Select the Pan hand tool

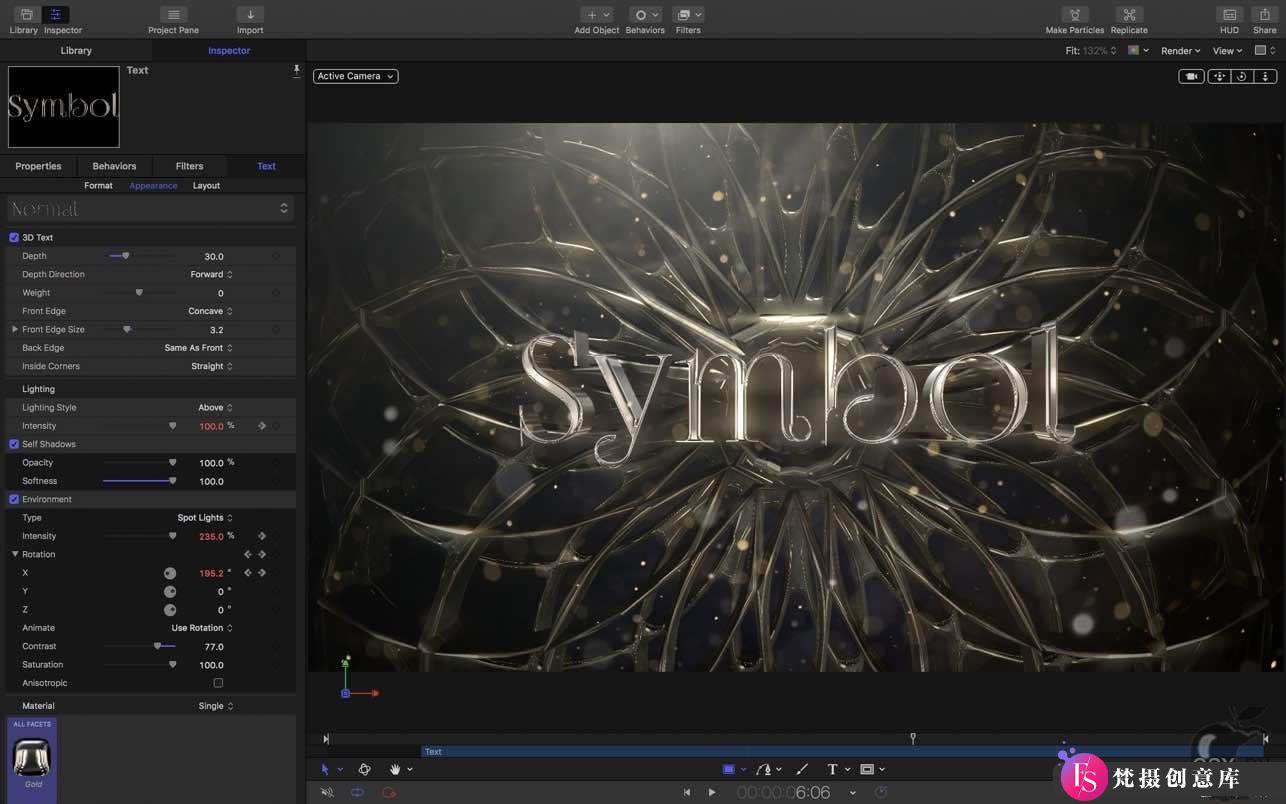[x=395, y=769]
